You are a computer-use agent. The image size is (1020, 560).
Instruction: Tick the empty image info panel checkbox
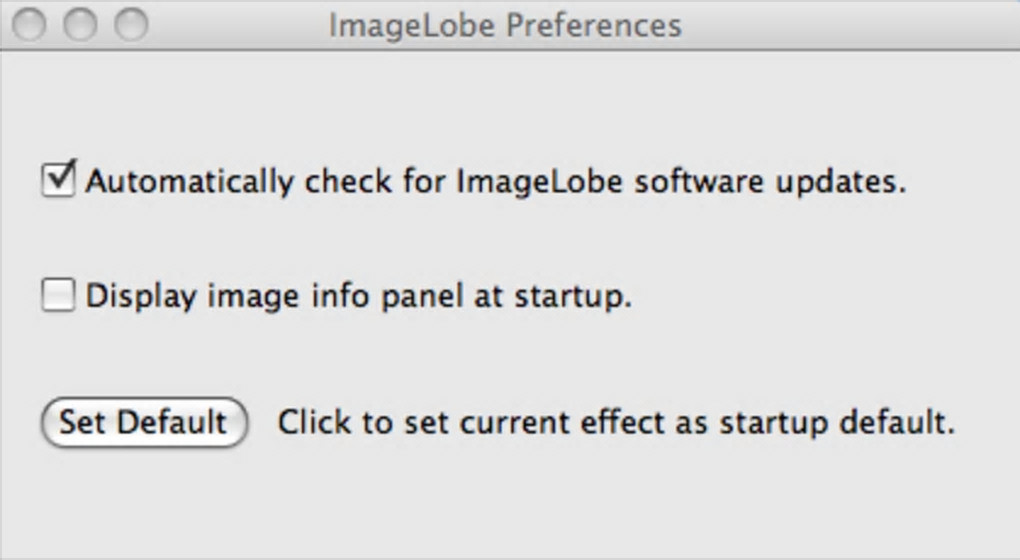coord(58,296)
